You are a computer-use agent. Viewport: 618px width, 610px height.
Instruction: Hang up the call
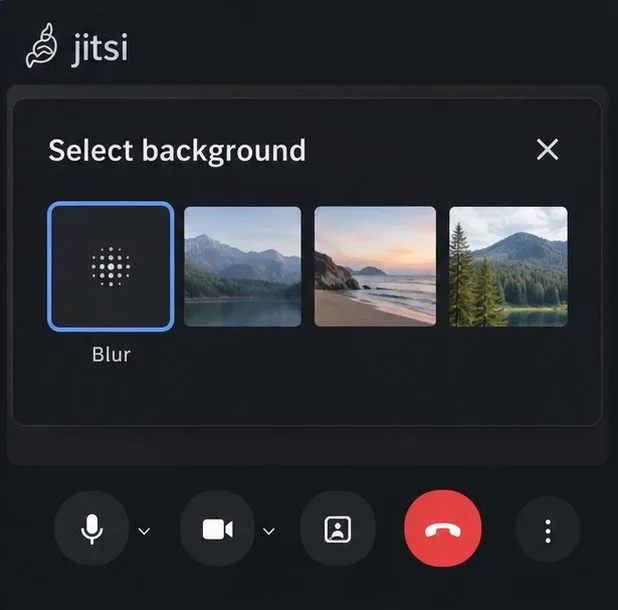(443, 529)
